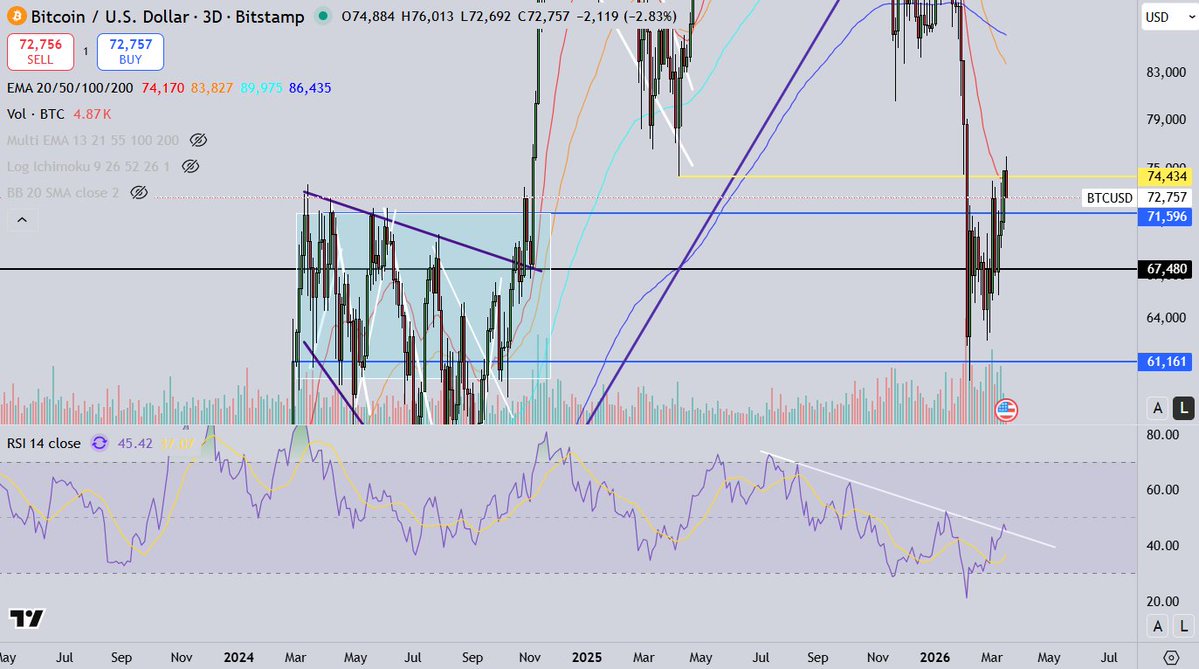Click the 72,757 BUY button
The image size is (1199, 669).
coord(130,52)
